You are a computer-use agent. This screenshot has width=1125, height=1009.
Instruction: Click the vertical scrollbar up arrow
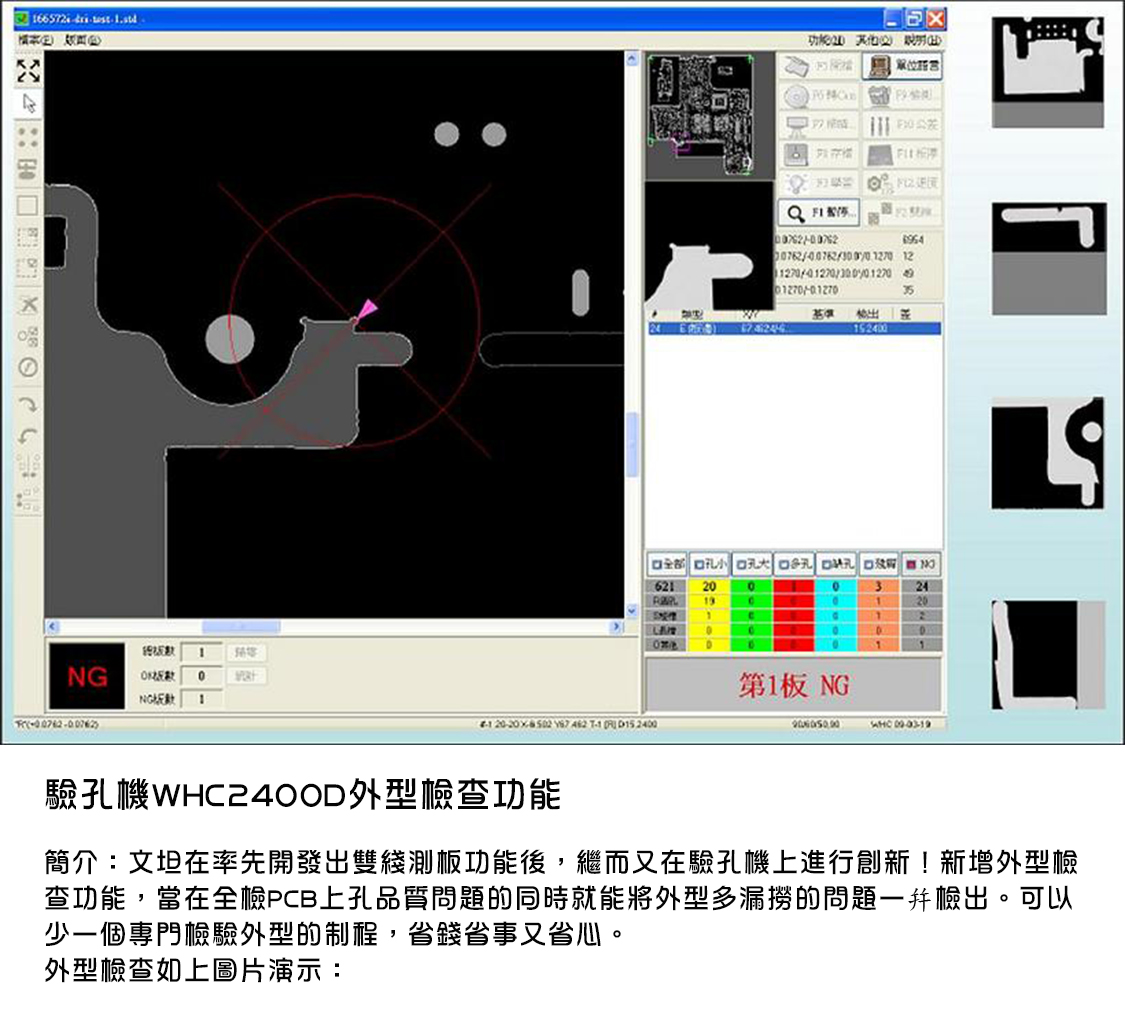click(x=631, y=60)
